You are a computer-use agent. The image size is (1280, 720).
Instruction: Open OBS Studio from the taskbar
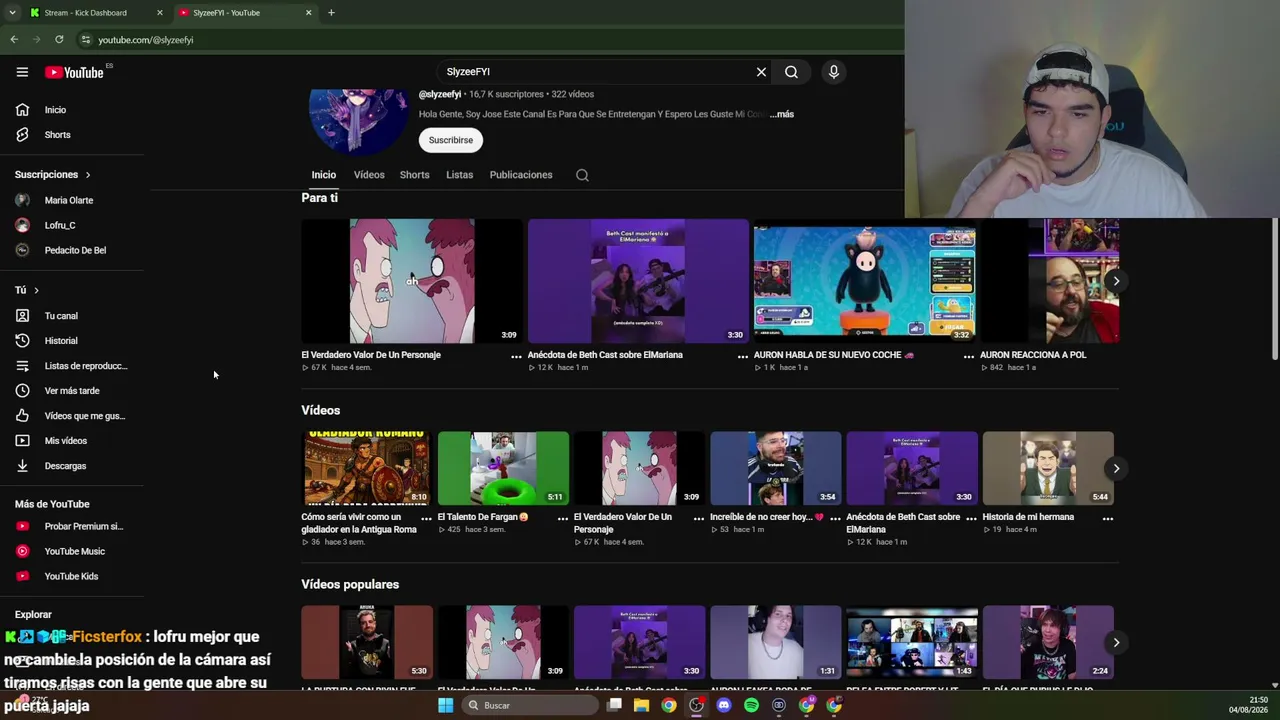coord(697,705)
